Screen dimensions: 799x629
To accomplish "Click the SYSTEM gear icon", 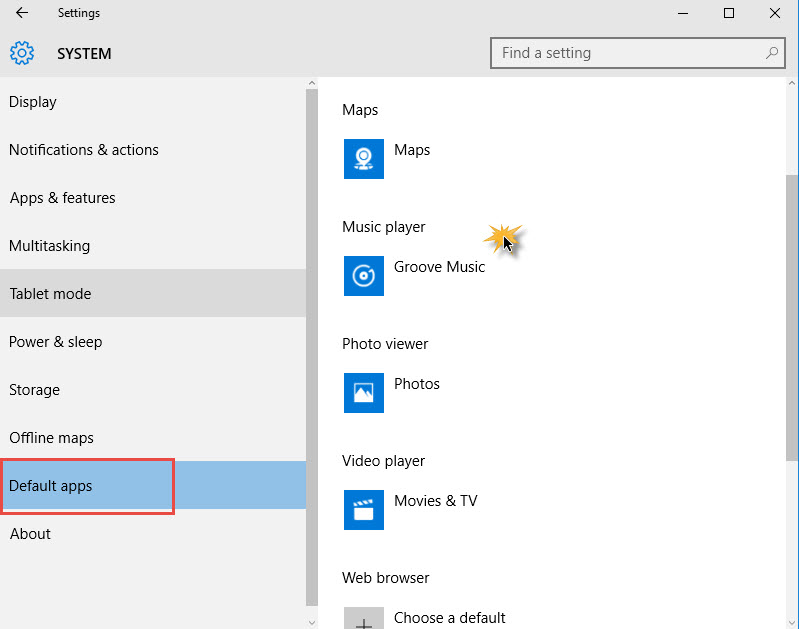I will click(22, 53).
